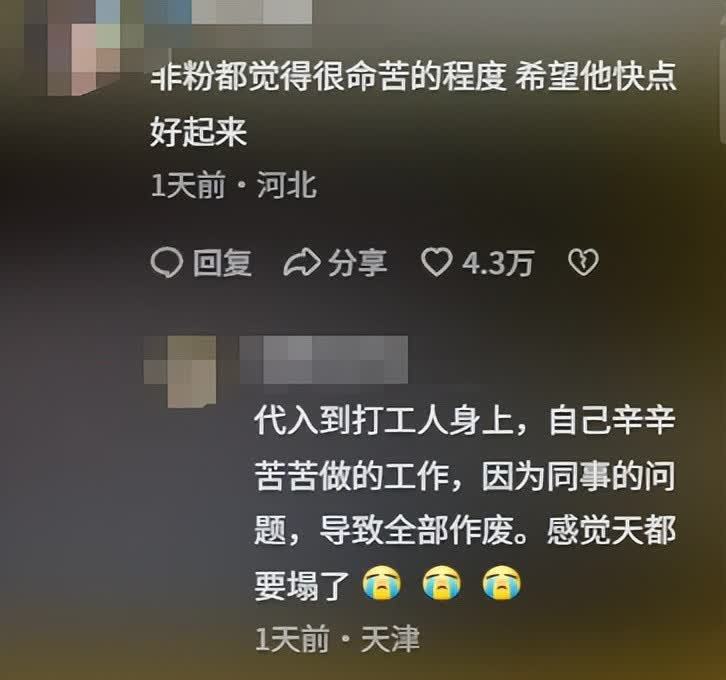This screenshot has height=680, width=726.
Task: Click the first crying emoji after 要塌了
Action: (382, 584)
